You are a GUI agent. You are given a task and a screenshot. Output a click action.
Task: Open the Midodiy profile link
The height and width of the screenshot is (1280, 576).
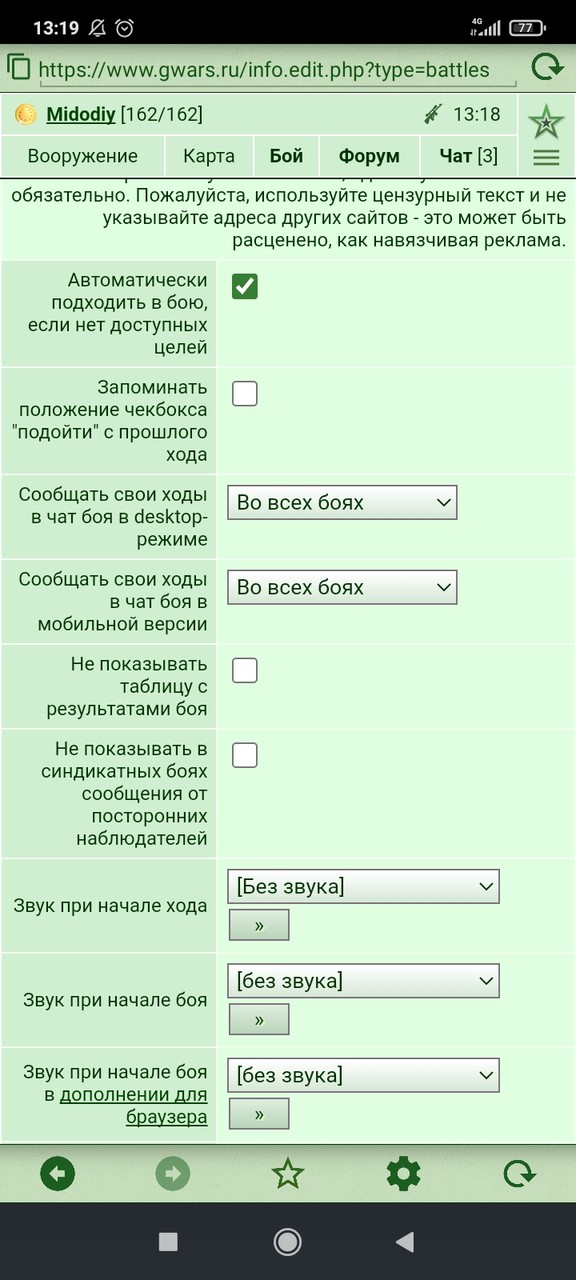81,115
